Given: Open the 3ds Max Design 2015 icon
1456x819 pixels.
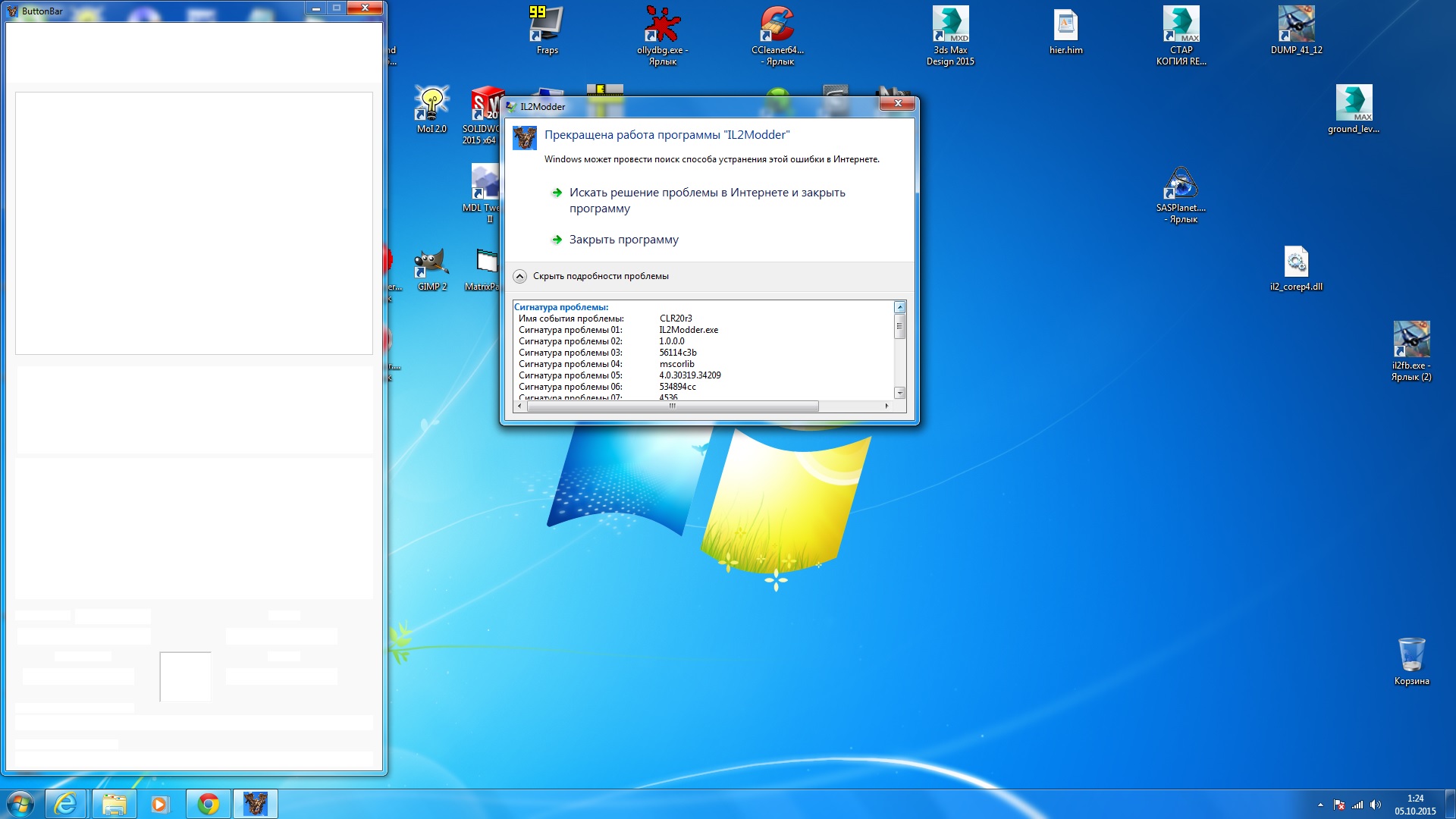Looking at the screenshot, I should click(x=950, y=26).
